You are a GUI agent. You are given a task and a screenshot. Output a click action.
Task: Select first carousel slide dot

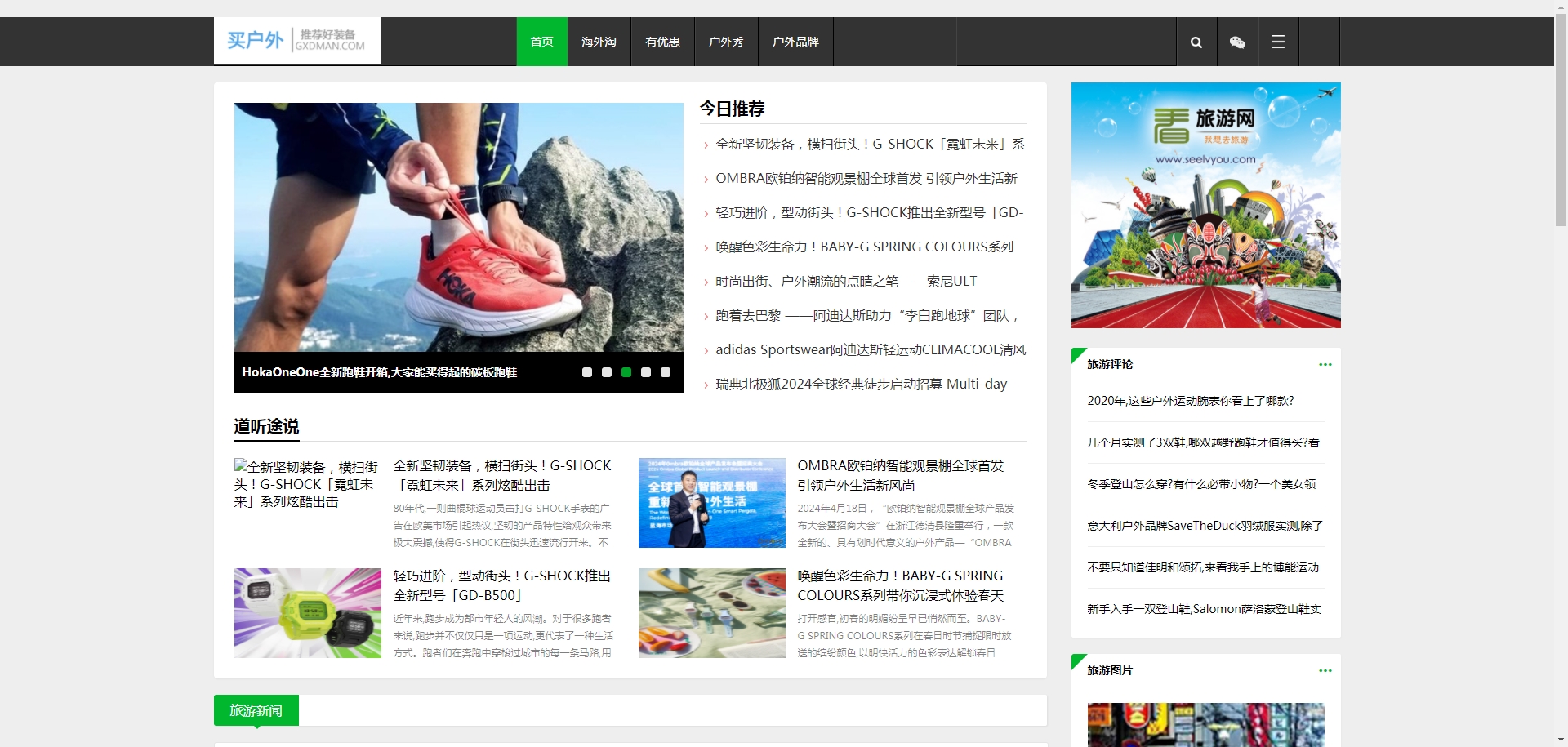tap(586, 372)
